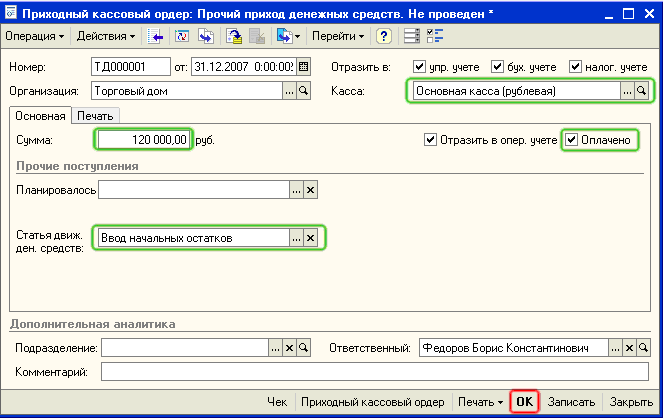Toggle the бух. учете checkbox
The image size is (663, 418).
(x=497, y=67)
